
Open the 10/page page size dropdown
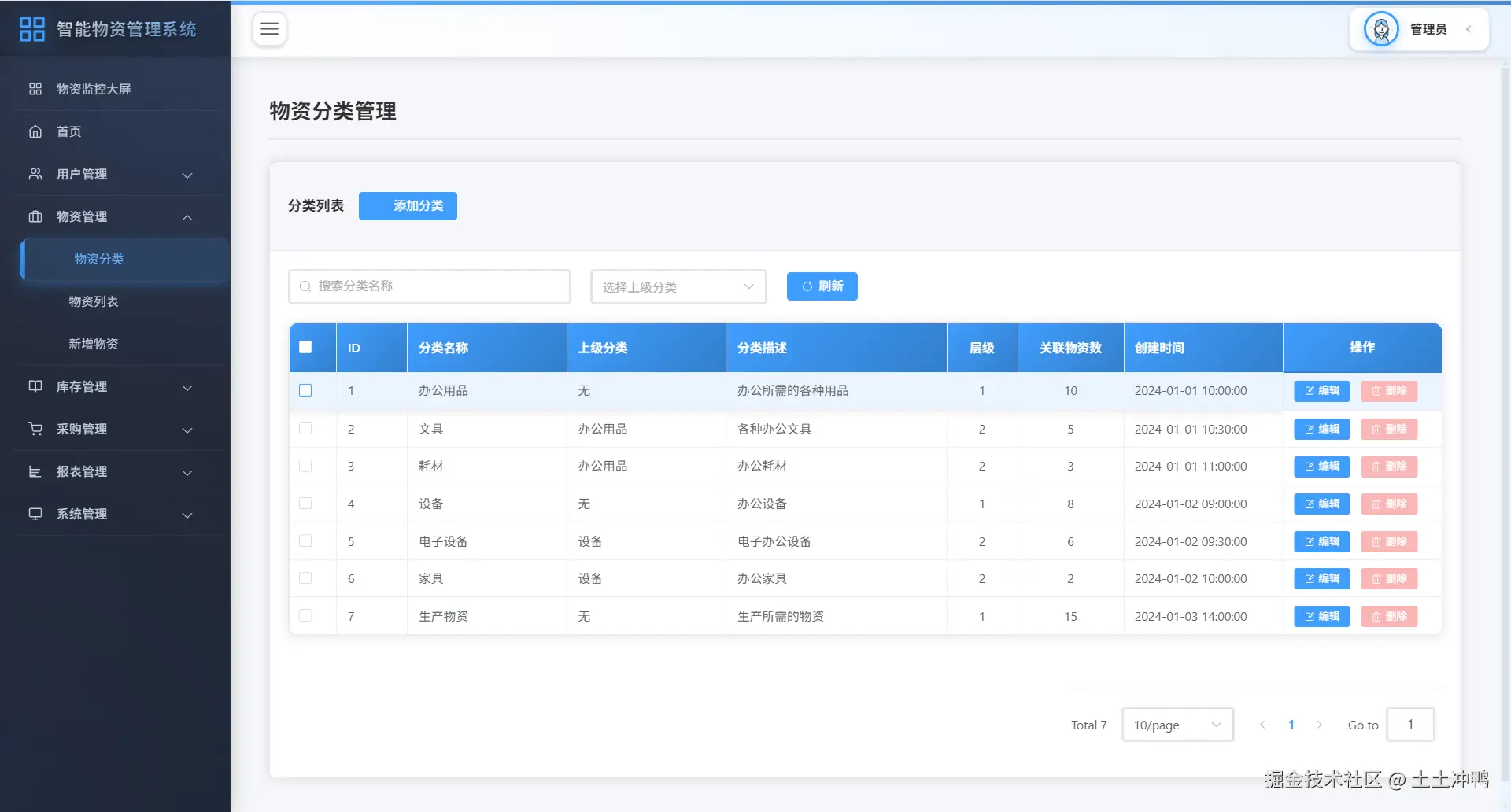coord(1177,725)
